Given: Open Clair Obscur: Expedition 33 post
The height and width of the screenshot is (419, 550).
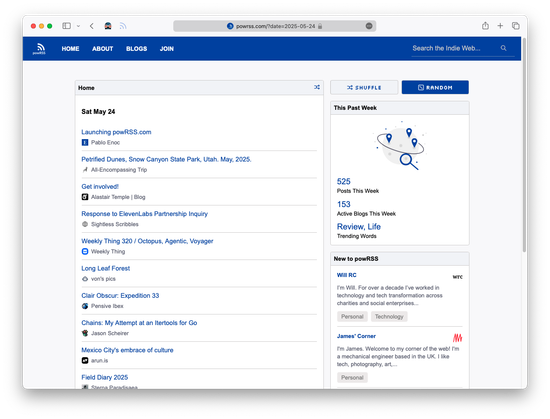Looking at the screenshot, I should (x=120, y=296).
